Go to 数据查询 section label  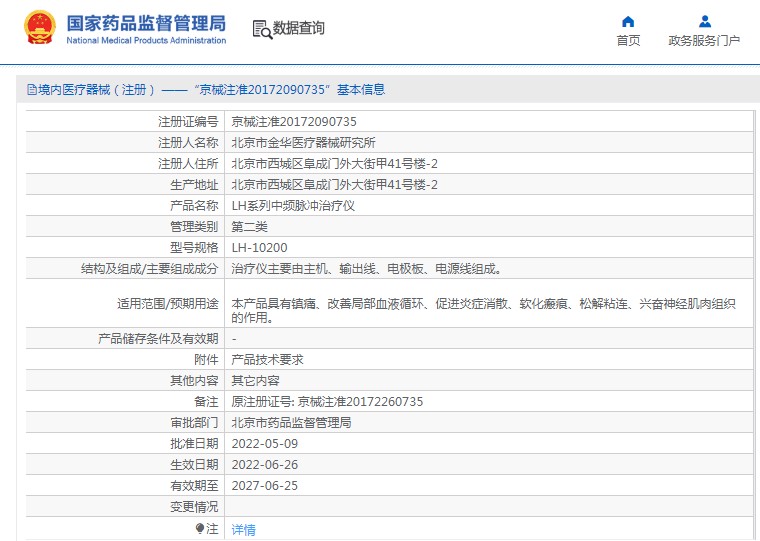tap(299, 29)
